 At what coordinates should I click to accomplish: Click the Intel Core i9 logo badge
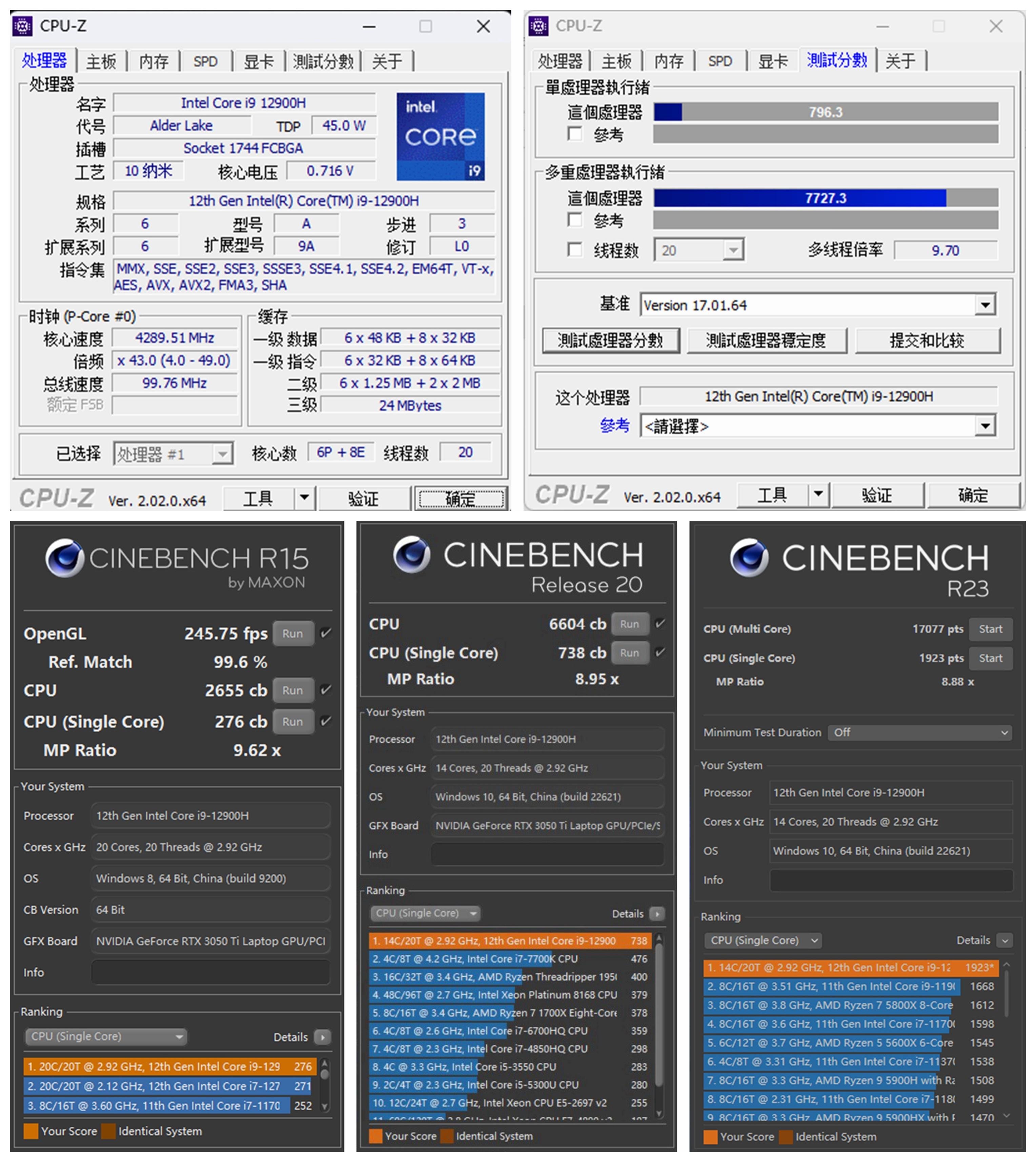click(440, 137)
